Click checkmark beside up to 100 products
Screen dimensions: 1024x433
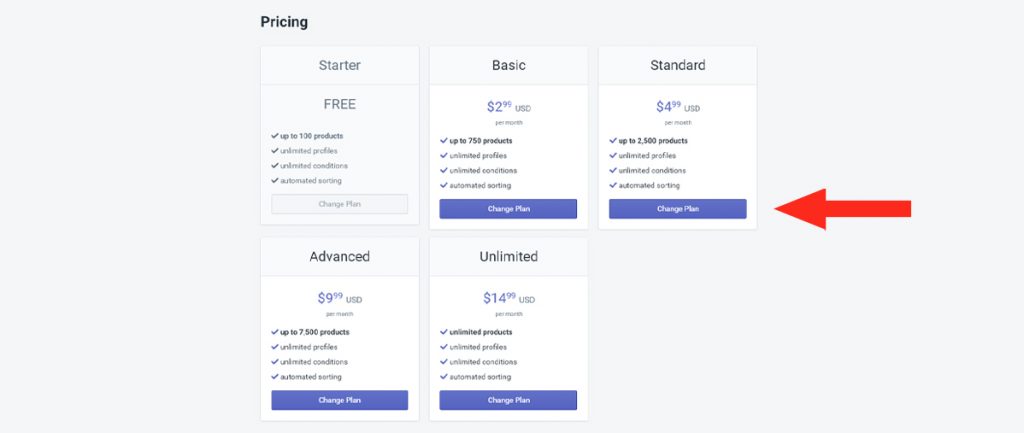[x=275, y=136]
